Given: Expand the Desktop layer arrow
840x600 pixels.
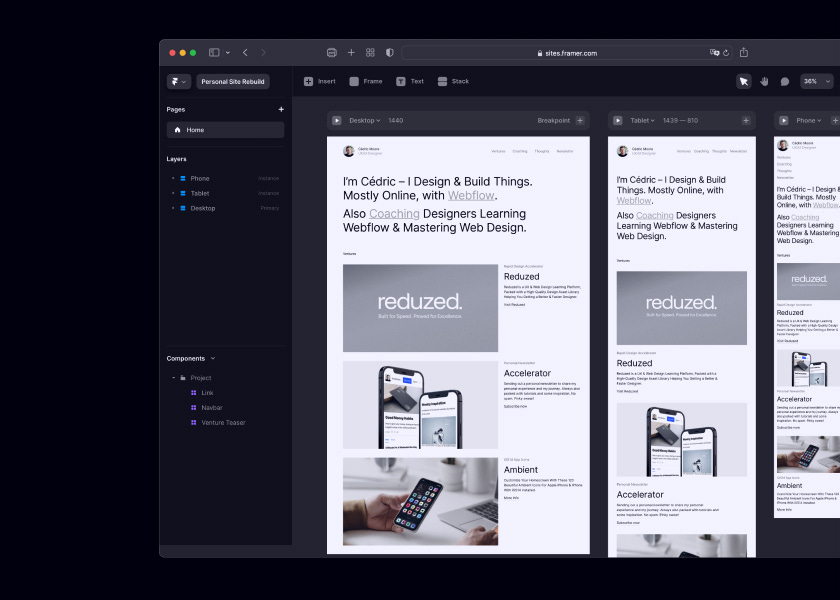Looking at the screenshot, I should tap(173, 208).
